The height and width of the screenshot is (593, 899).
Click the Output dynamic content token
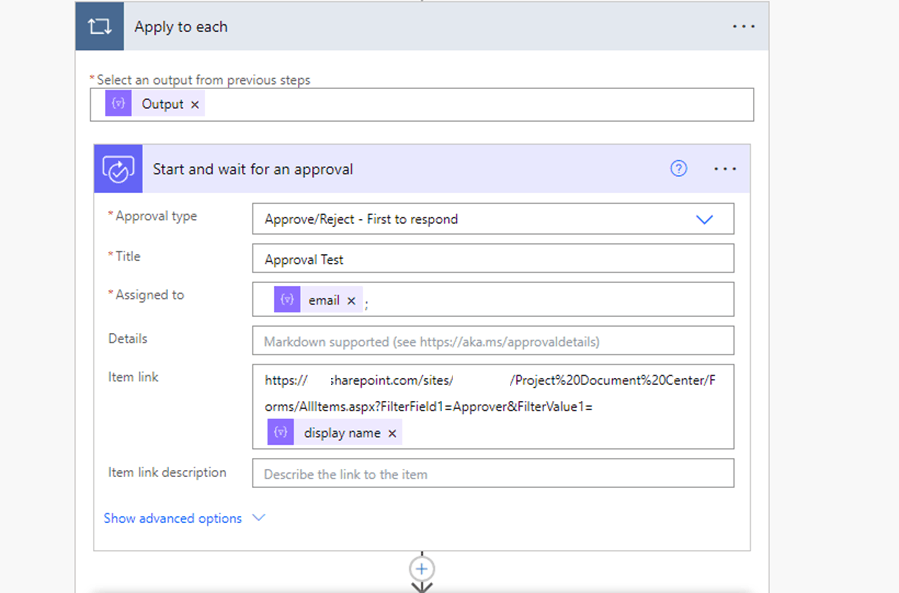155,104
